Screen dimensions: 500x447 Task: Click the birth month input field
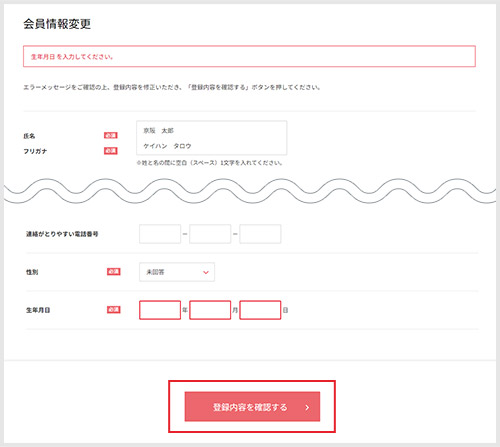[x=210, y=310]
